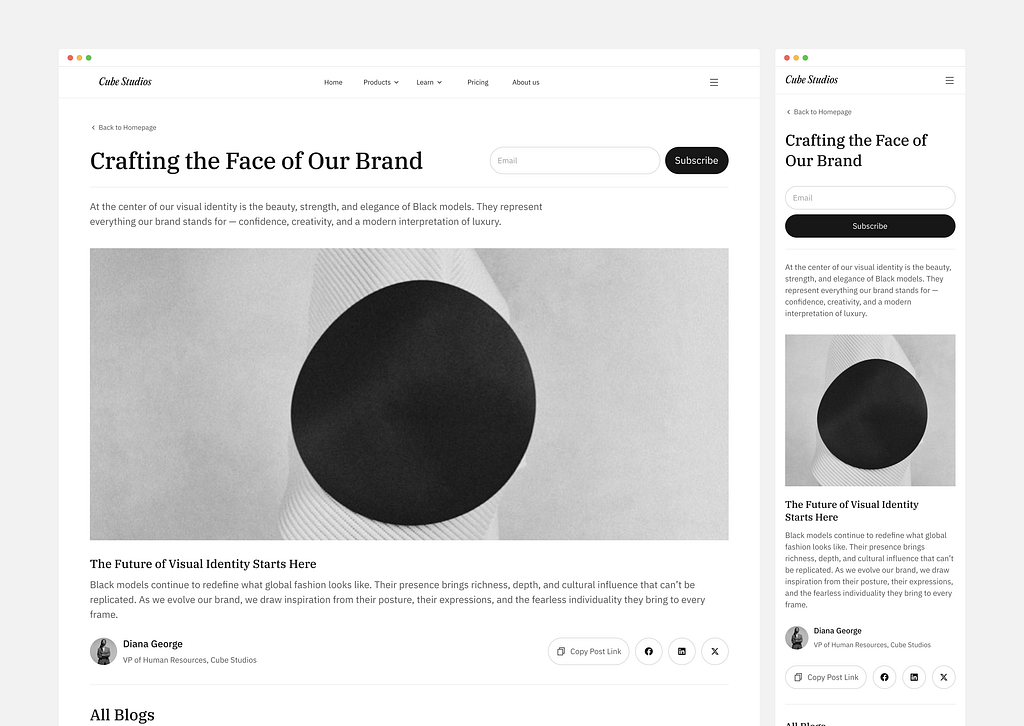
Task: Tap the Facebook share icon on the mobile layout
Action: (x=883, y=677)
